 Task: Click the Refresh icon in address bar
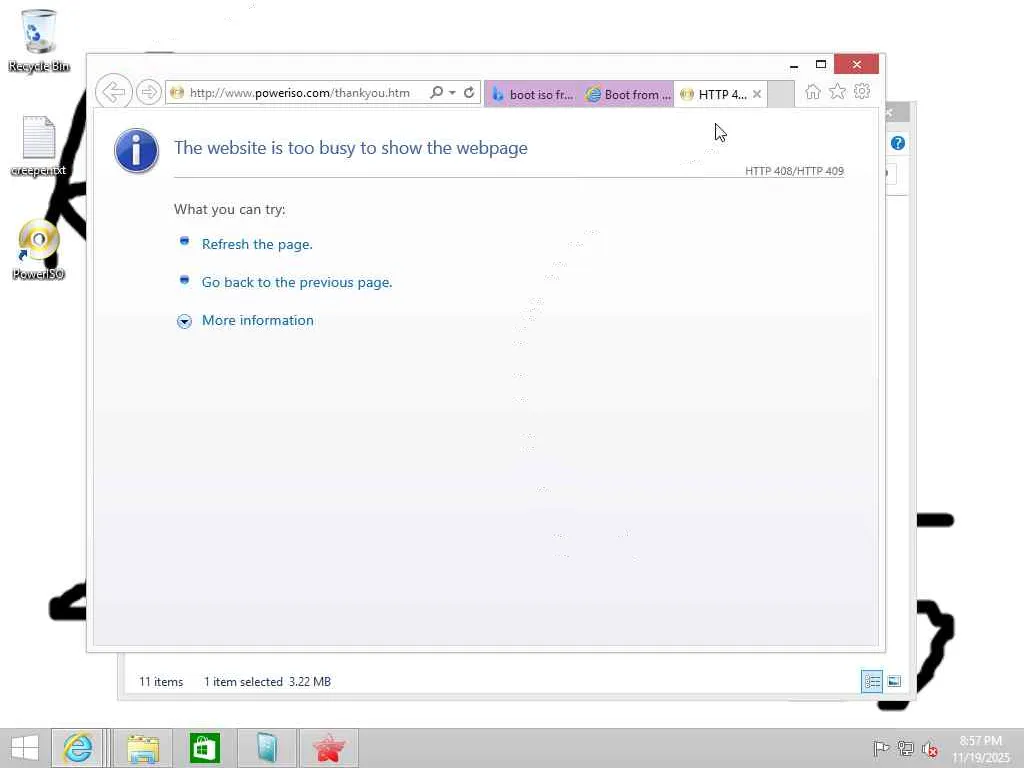point(469,93)
